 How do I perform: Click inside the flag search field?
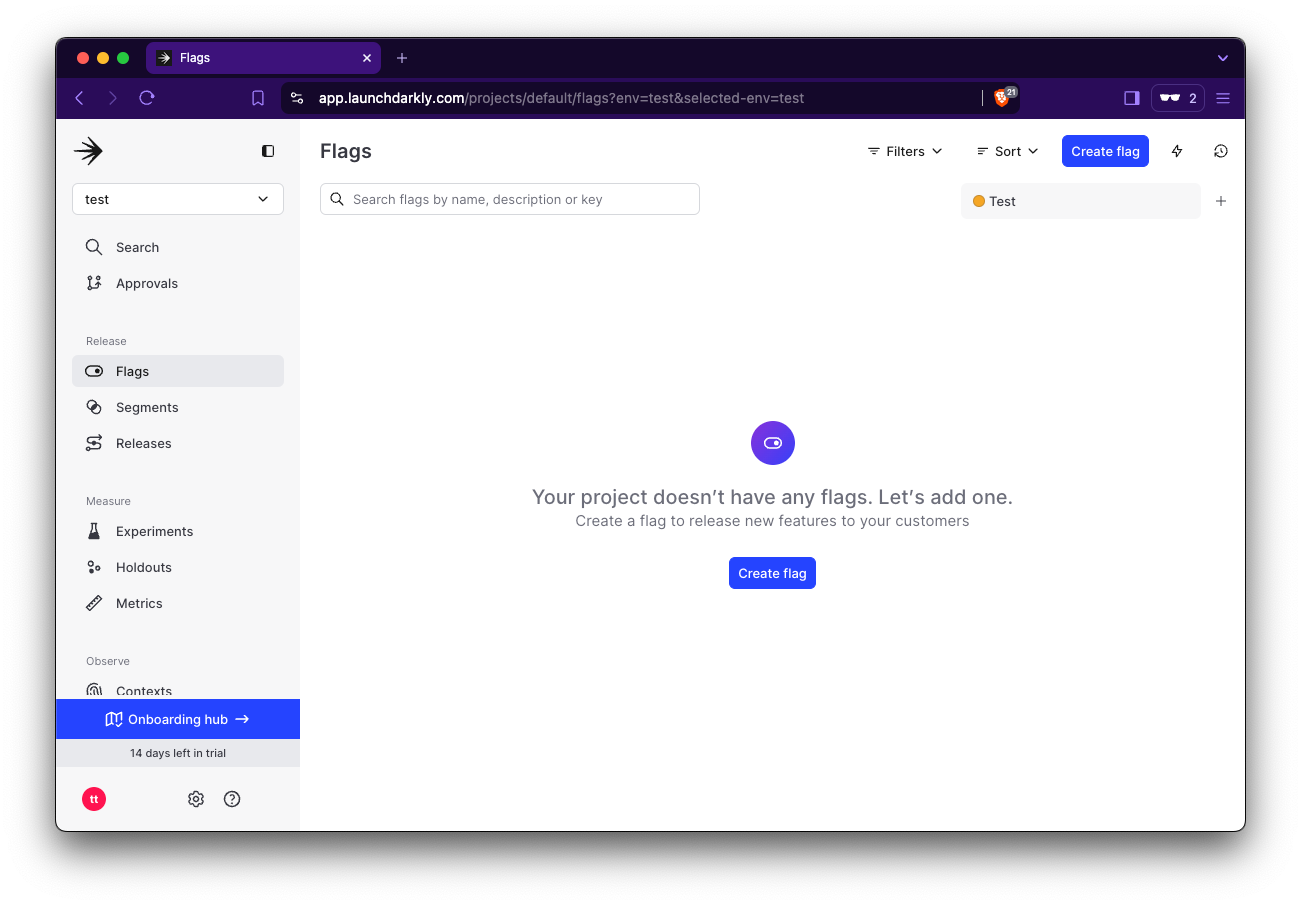pyautogui.click(x=510, y=199)
